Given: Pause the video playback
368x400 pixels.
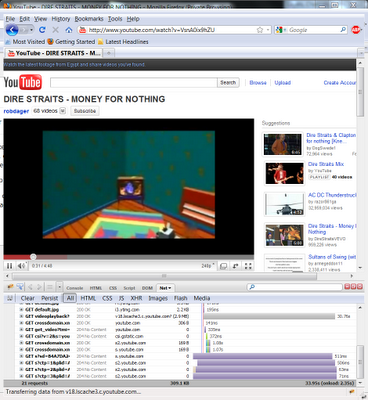Looking at the screenshot, I should point(9,266).
